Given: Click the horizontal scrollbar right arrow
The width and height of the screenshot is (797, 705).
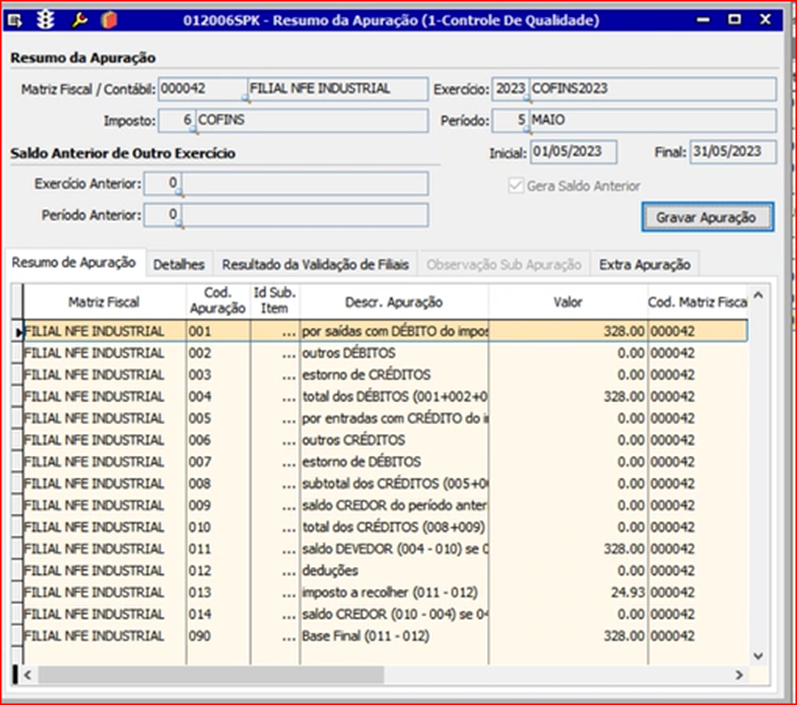Looking at the screenshot, I should click(x=738, y=675).
